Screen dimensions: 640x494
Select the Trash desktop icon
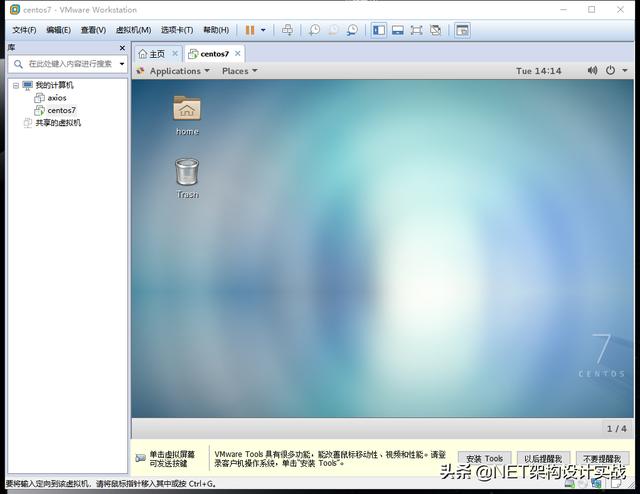[x=187, y=178]
